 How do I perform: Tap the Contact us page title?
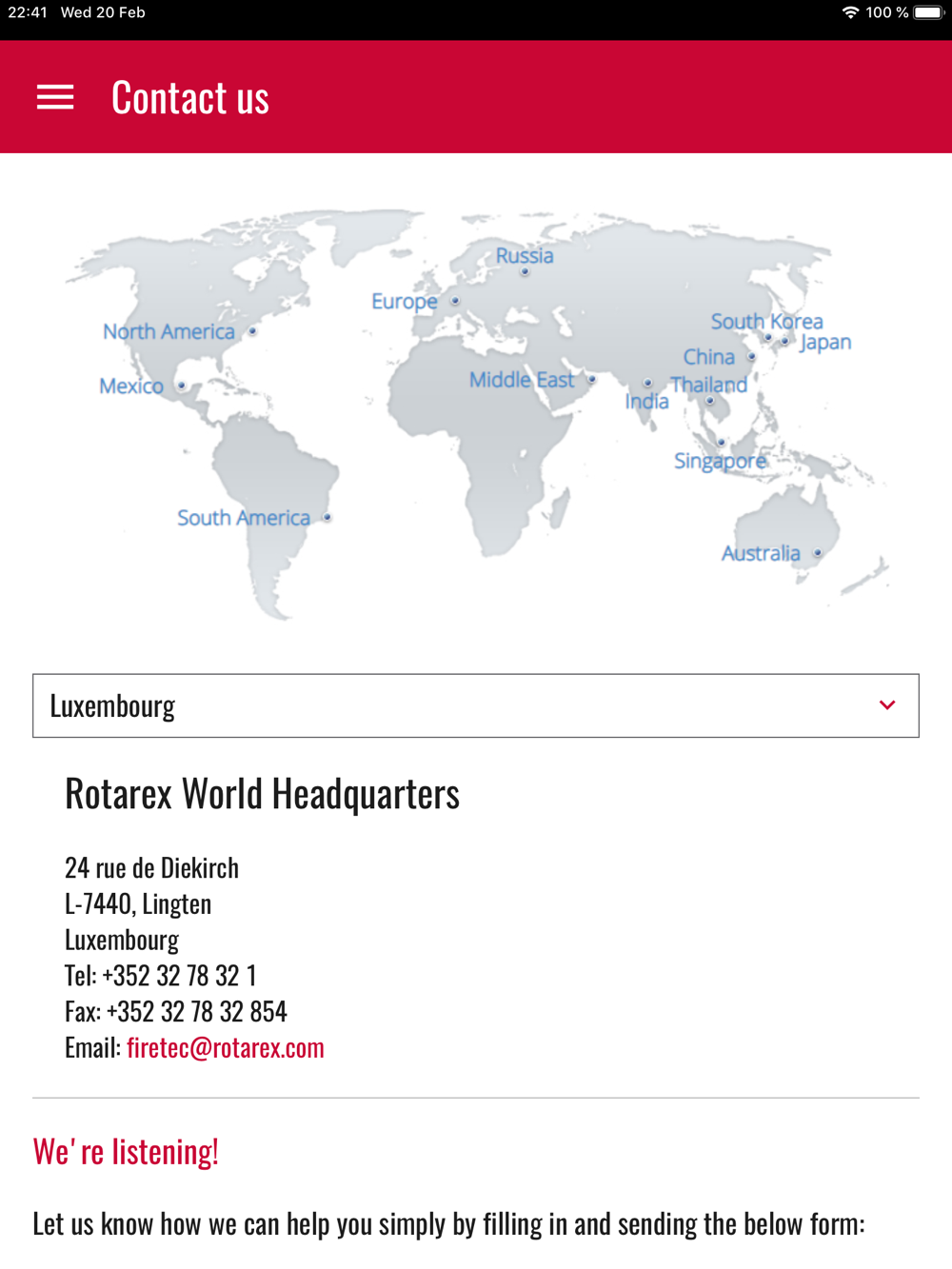[190, 97]
